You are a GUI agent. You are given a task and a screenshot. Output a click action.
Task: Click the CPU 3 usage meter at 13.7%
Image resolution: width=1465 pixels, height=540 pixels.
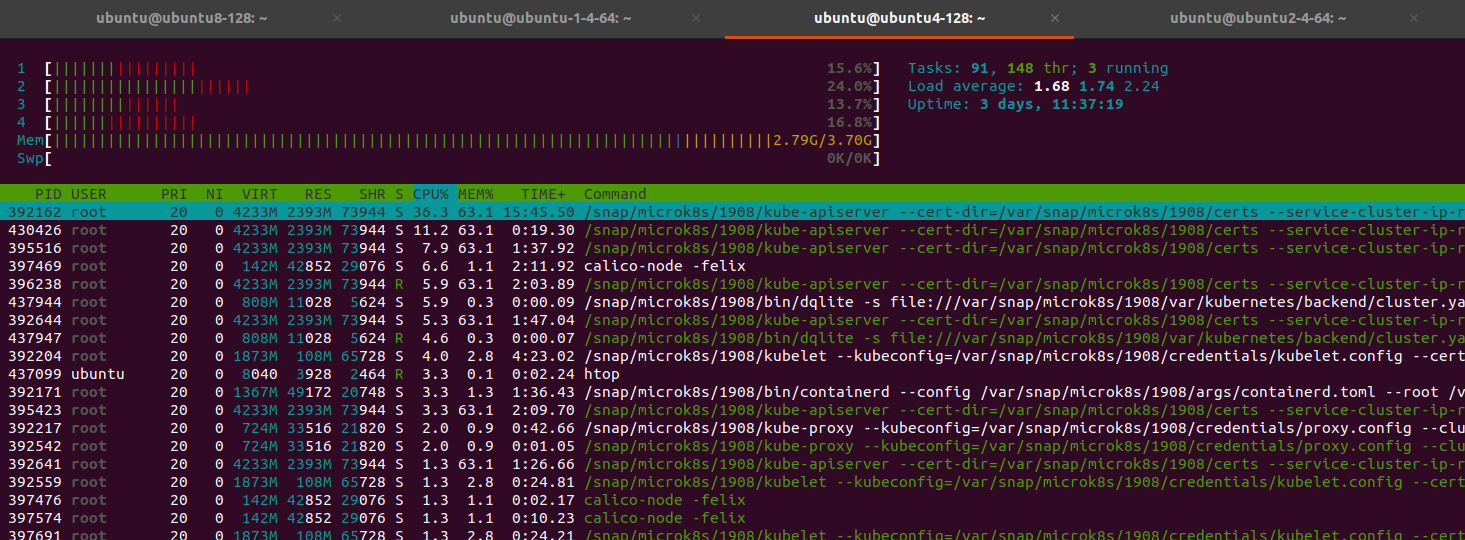click(x=448, y=104)
